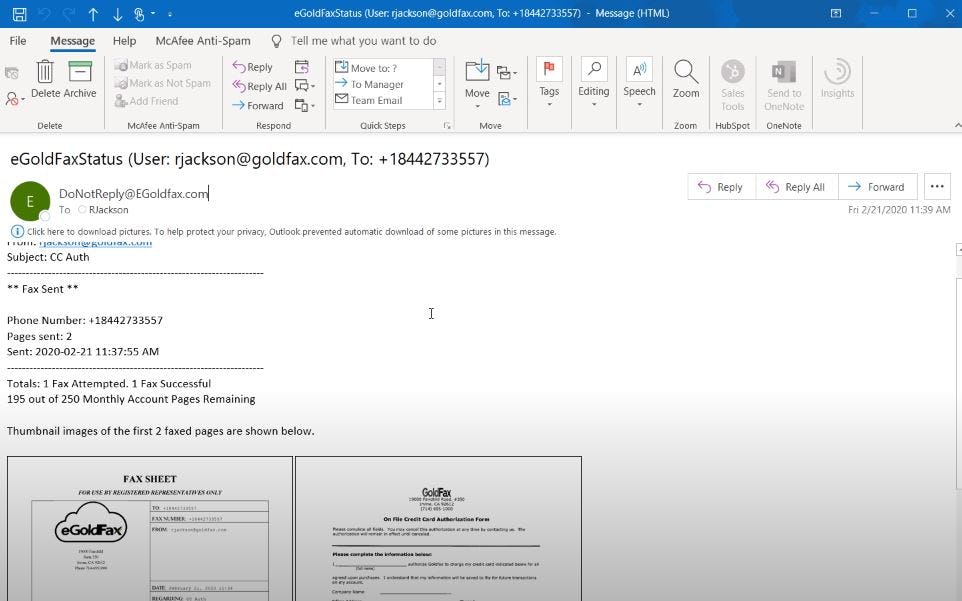Open the Credit Card Authorization Form thumbnail
Image resolution: width=962 pixels, height=601 pixels.
pyautogui.click(x=438, y=529)
